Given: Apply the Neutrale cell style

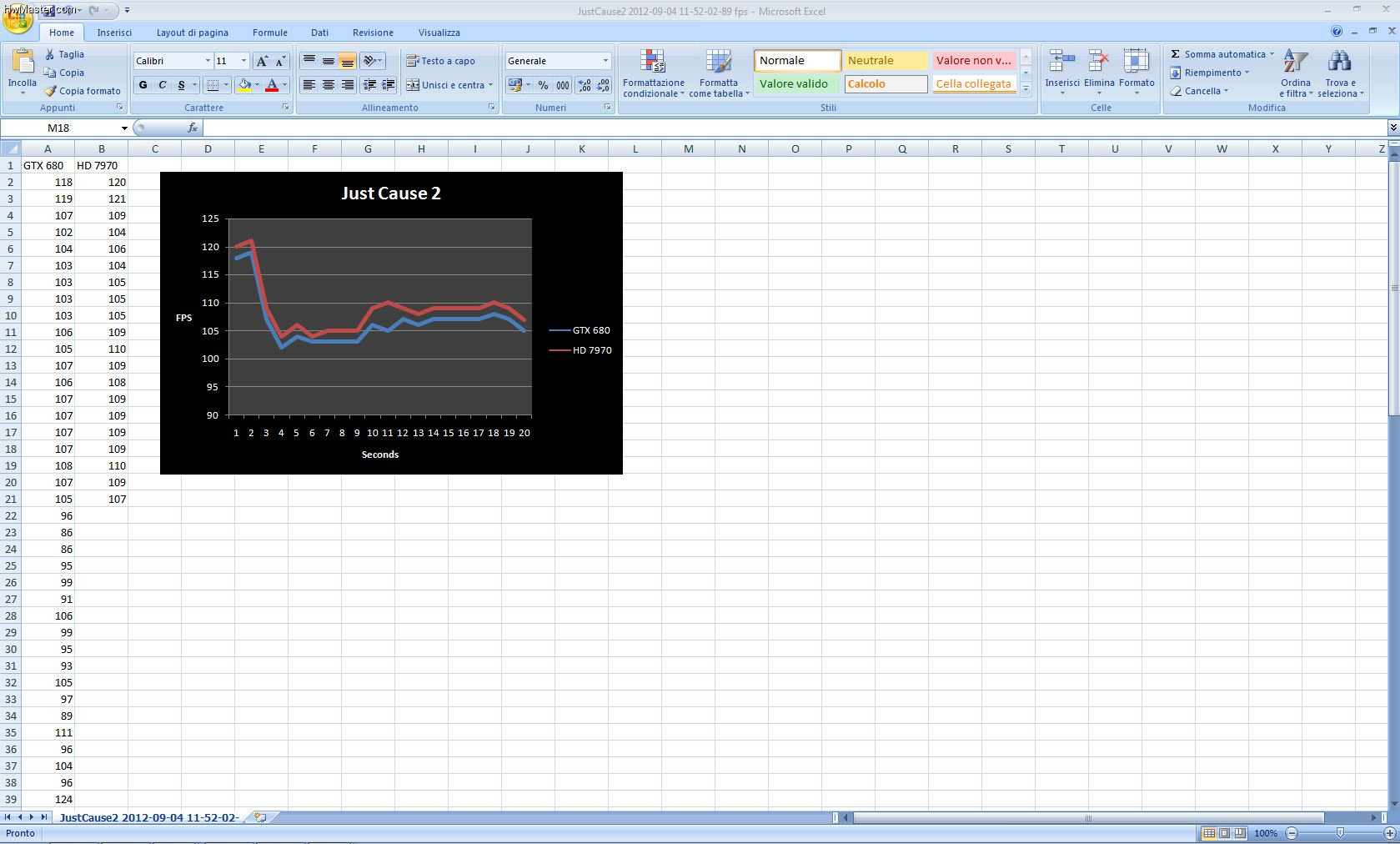Looking at the screenshot, I should pos(886,61).
